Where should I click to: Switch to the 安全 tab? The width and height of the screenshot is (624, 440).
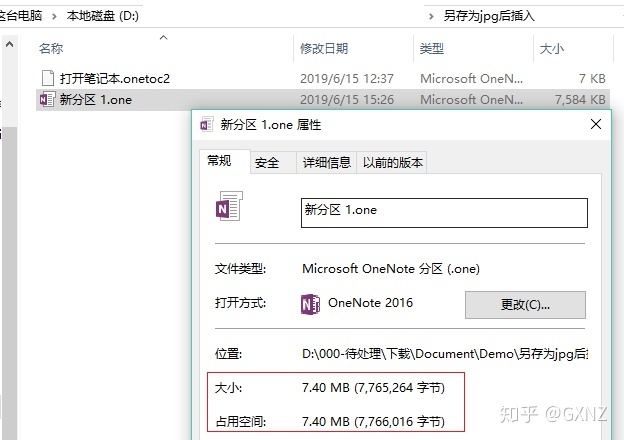[273, 163]
